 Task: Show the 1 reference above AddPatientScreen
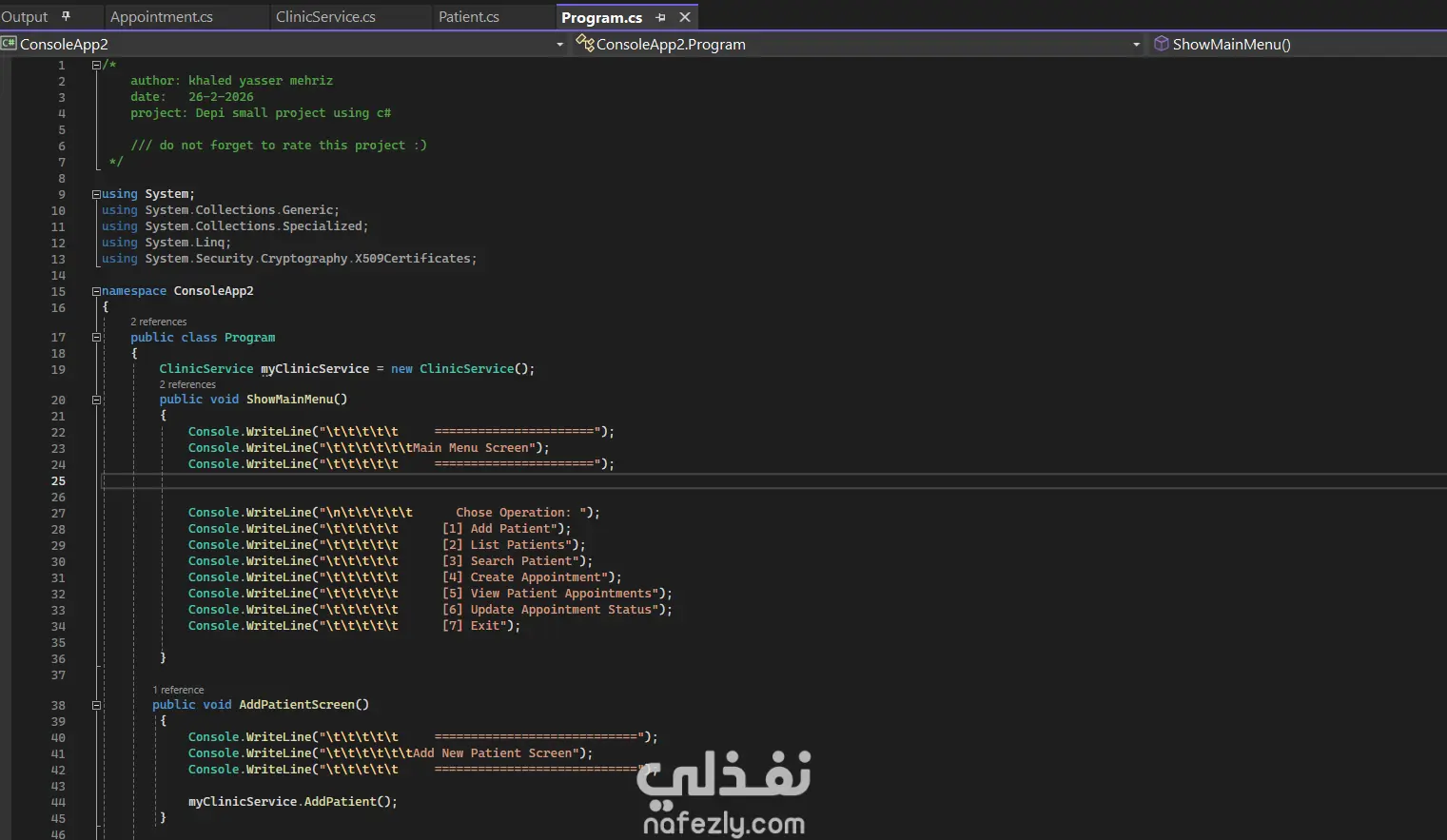pyautogui.click(x=179, y=690)
